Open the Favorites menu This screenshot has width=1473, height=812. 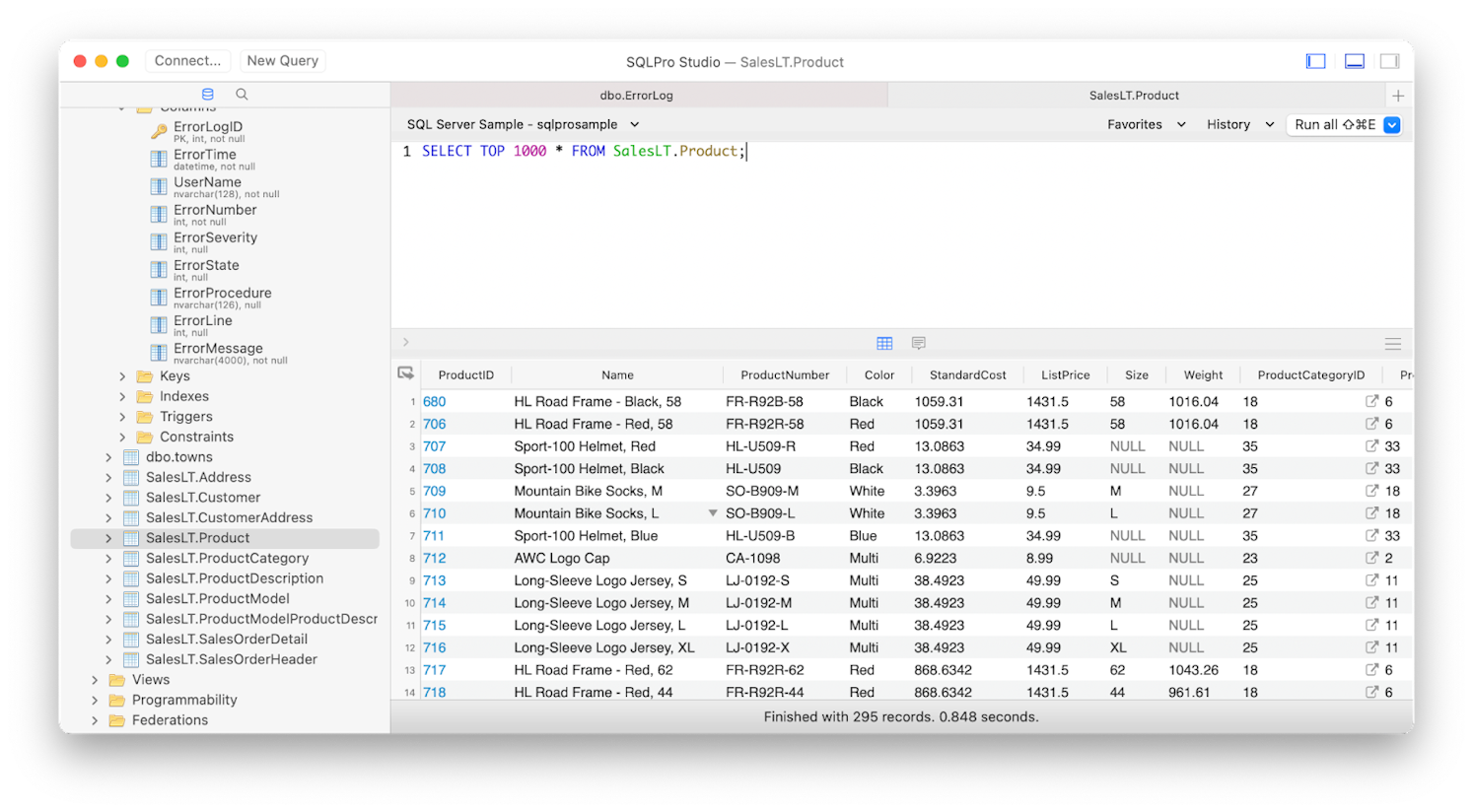point(1146,124)
